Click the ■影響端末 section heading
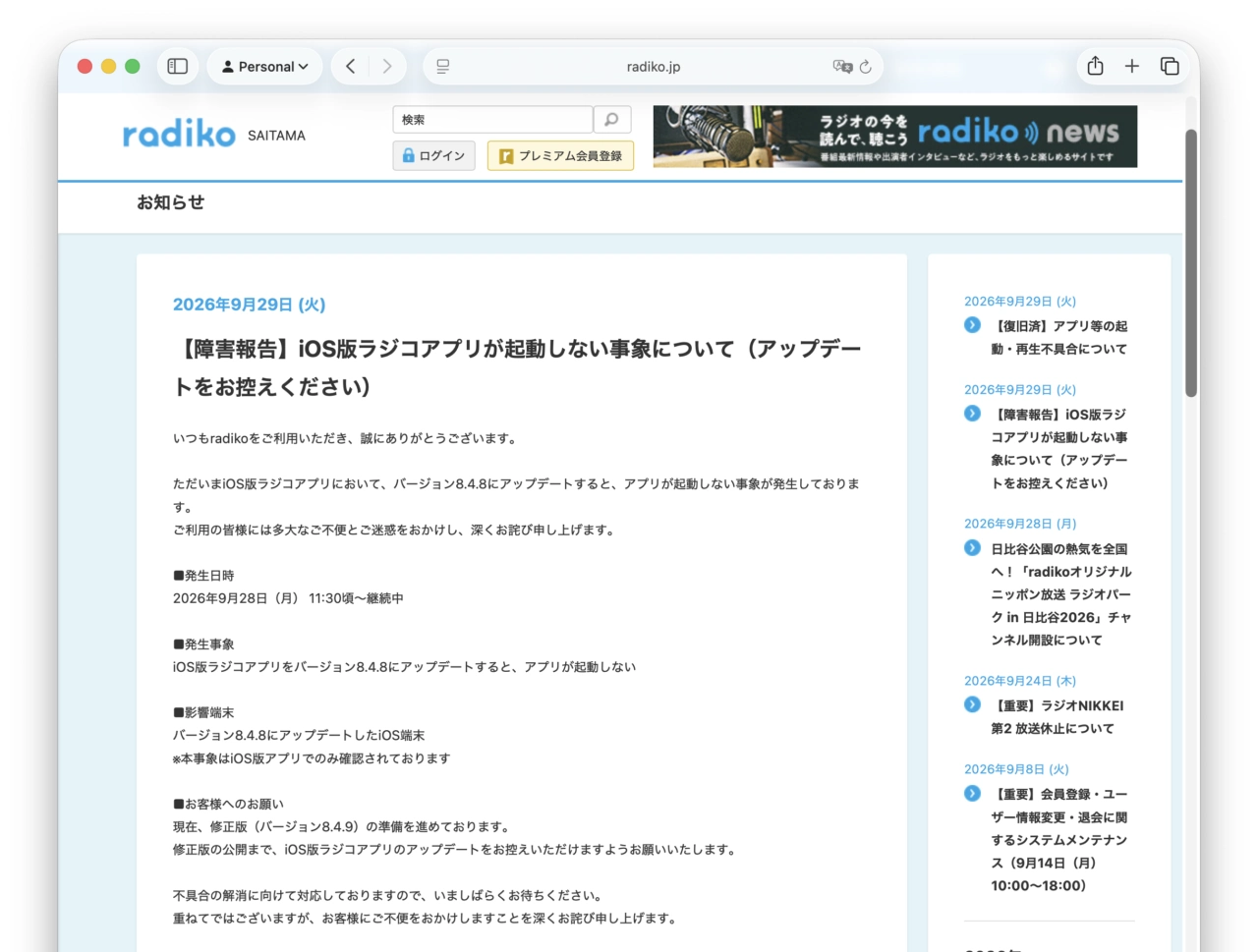 tap(203, 712)
